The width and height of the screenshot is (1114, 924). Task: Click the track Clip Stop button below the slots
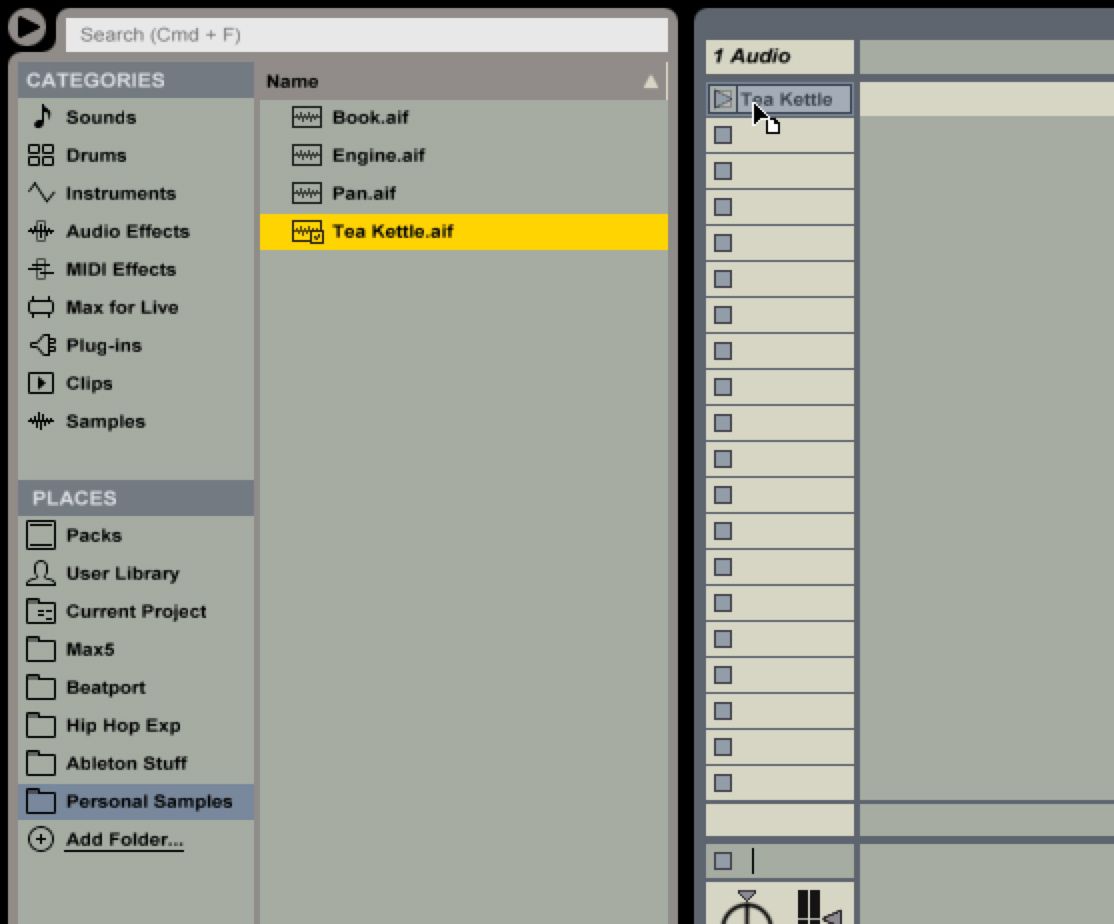point(723,861)
